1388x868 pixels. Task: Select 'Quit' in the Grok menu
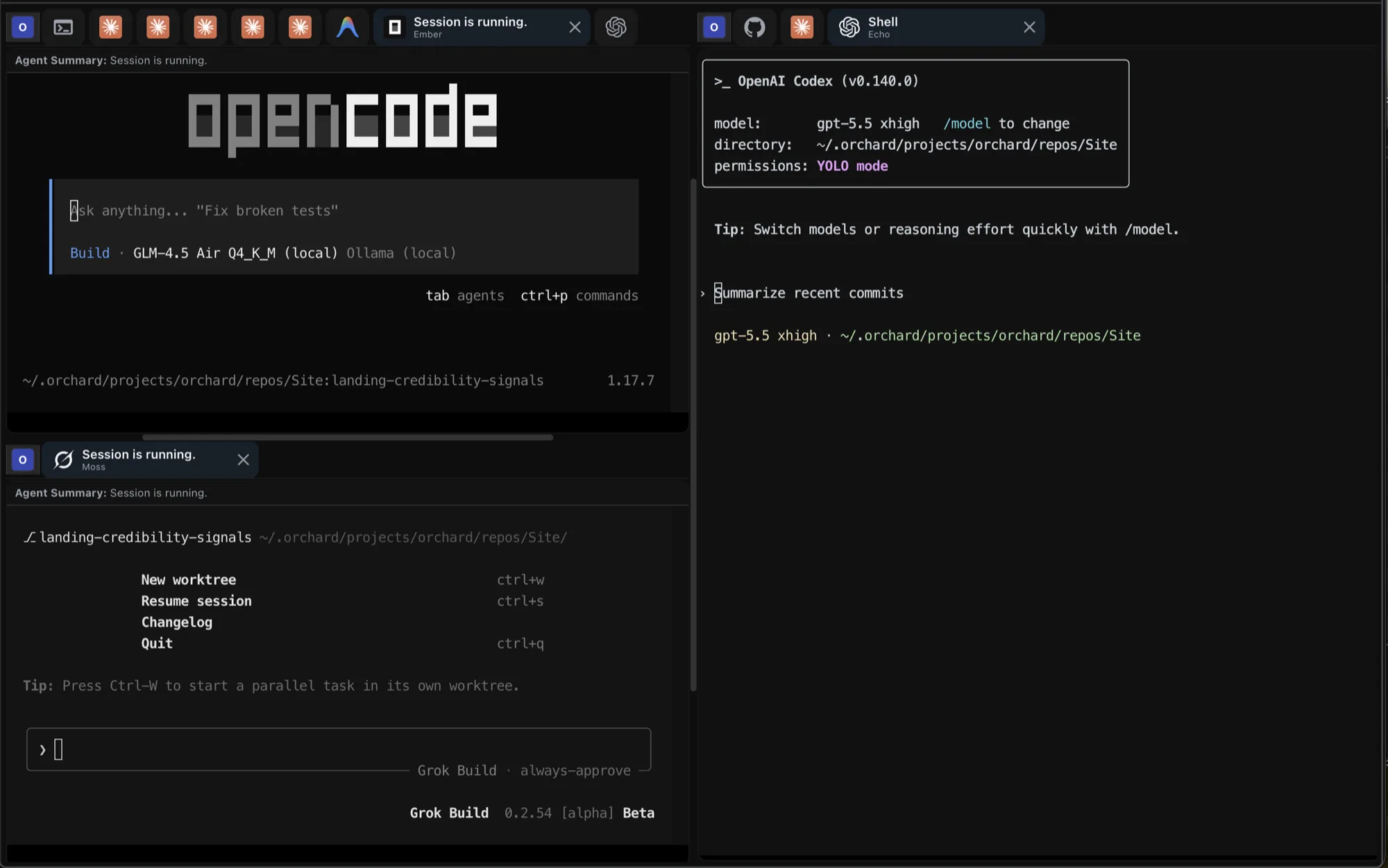pos(157,643)
